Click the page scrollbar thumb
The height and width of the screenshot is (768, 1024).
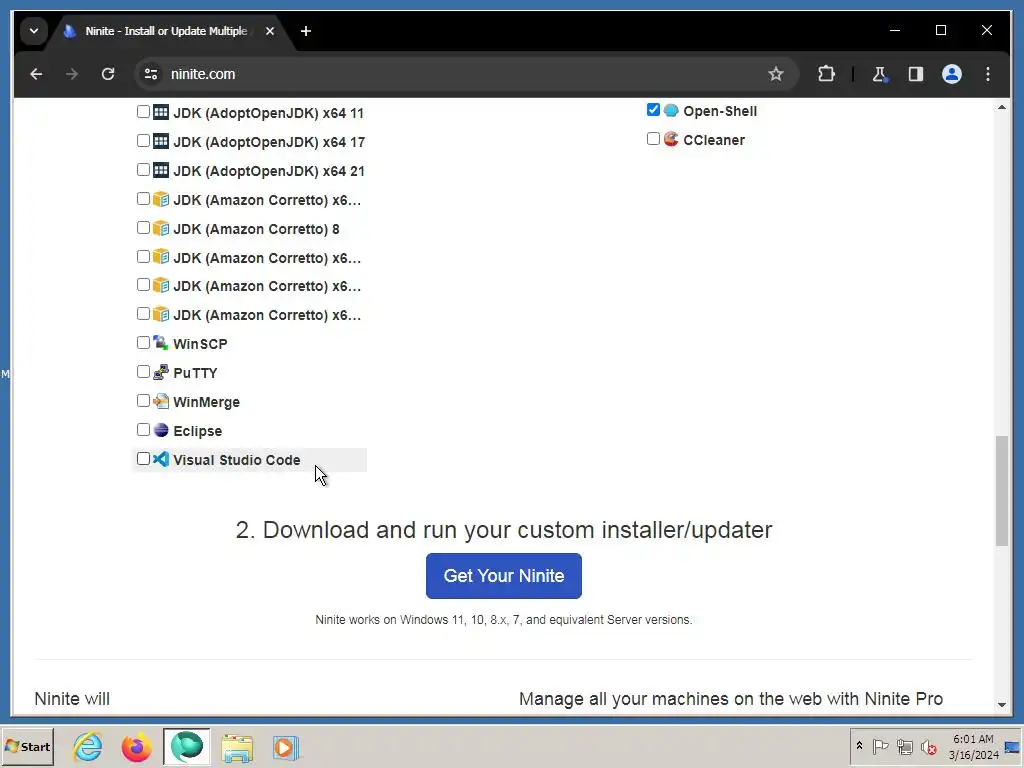1002,490
